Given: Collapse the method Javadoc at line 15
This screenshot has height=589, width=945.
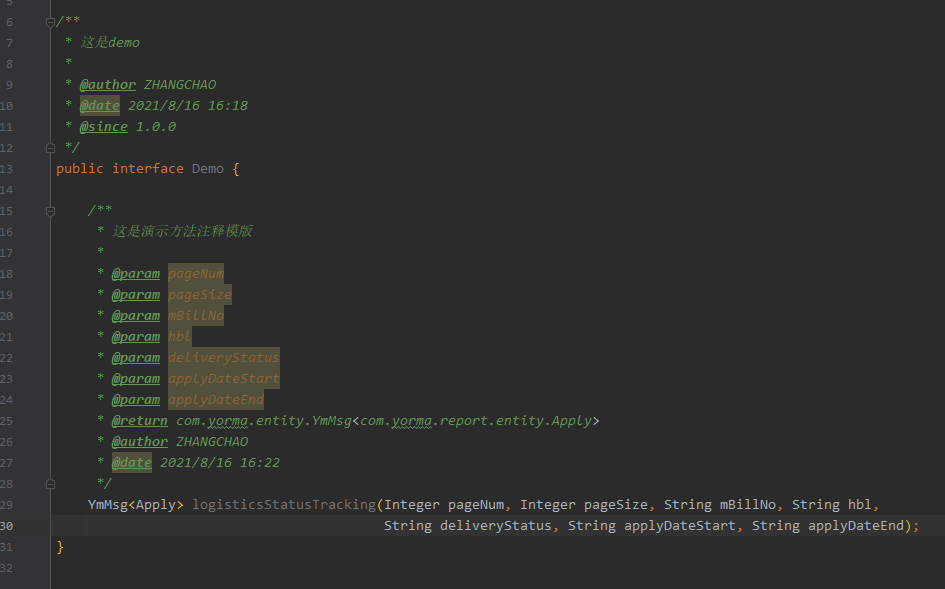Looking at the screenshot, I should (x=51, y=211).
